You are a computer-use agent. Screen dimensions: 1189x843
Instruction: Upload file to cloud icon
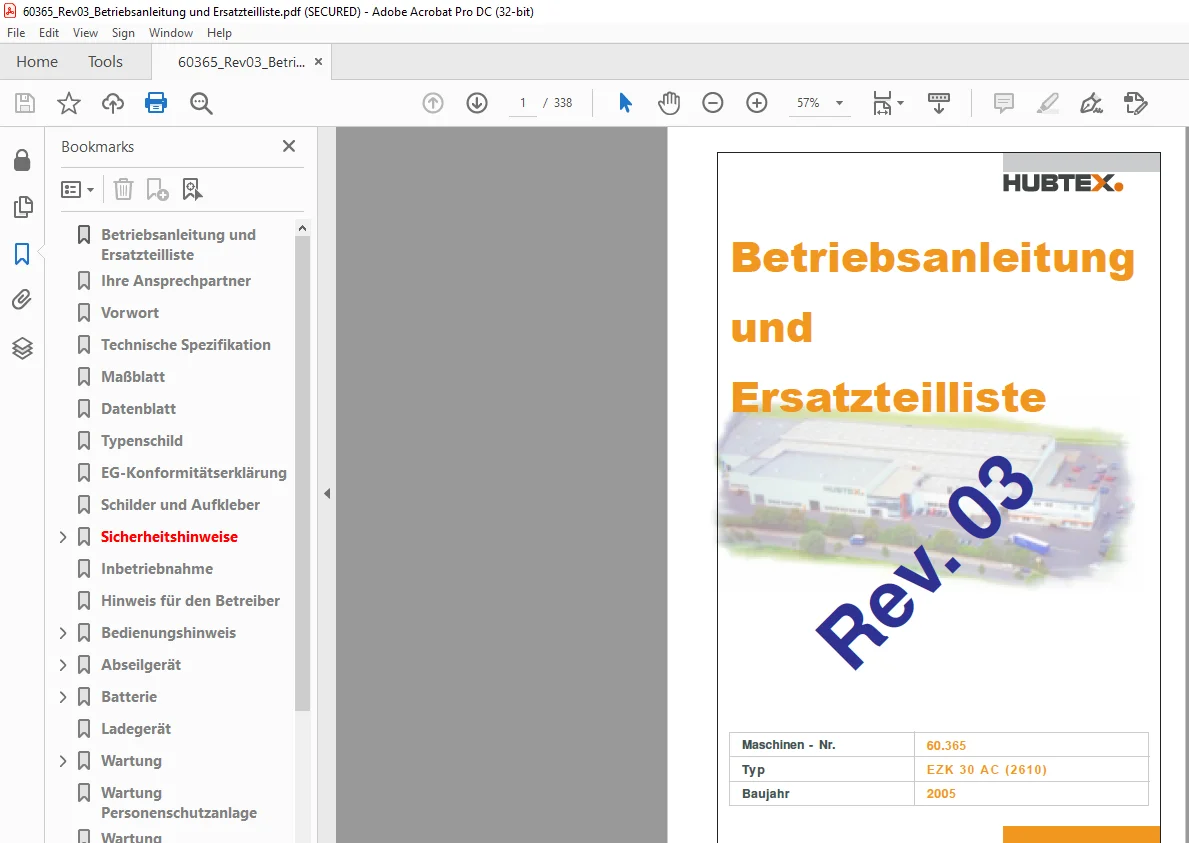click(113, 103)
